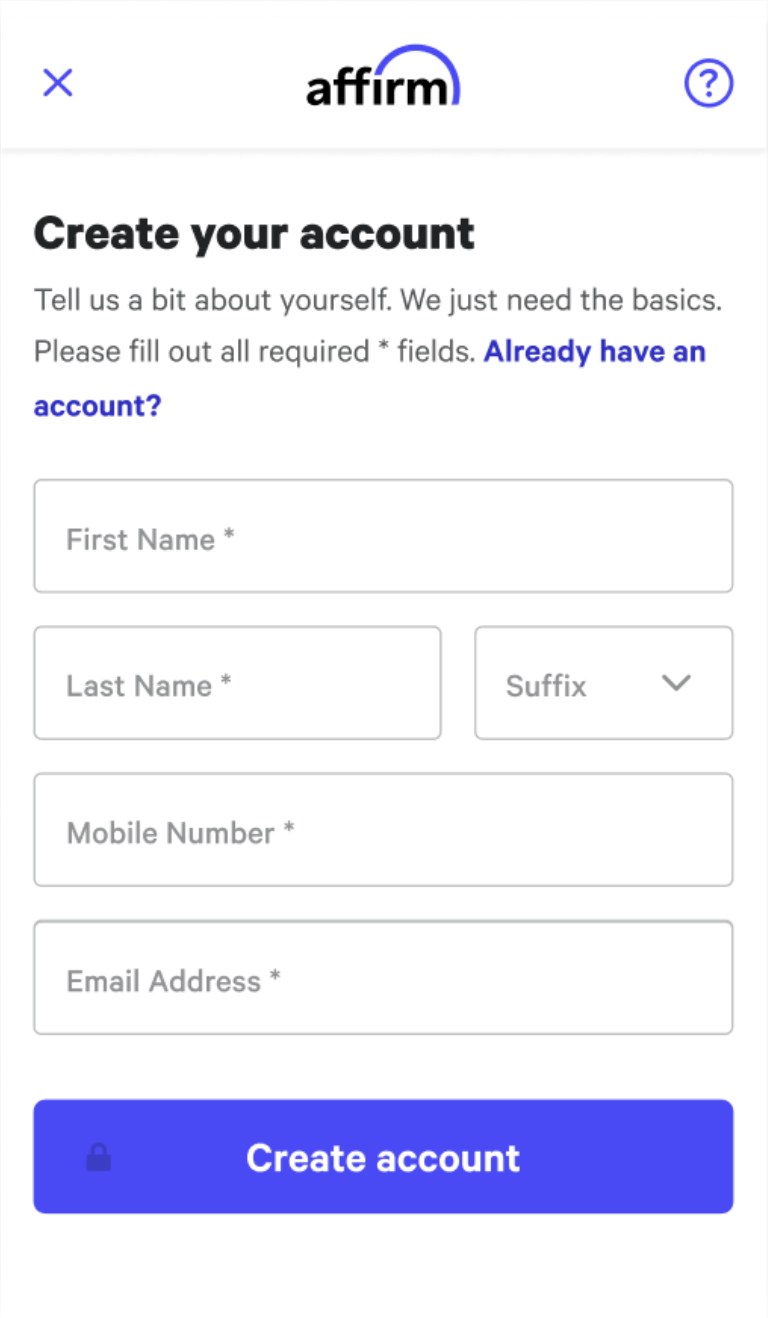Viewport: 768px width, 1318px height.
Task: Click the X close icon
Action: tap(58, 83)
